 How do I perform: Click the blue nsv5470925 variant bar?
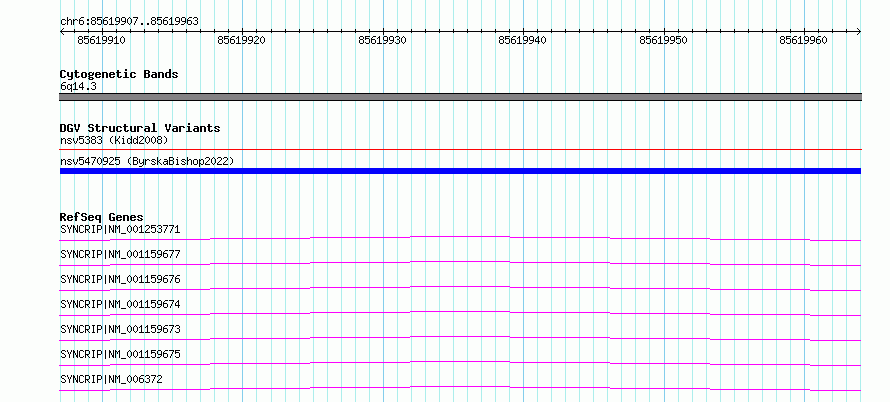(460, 171)
